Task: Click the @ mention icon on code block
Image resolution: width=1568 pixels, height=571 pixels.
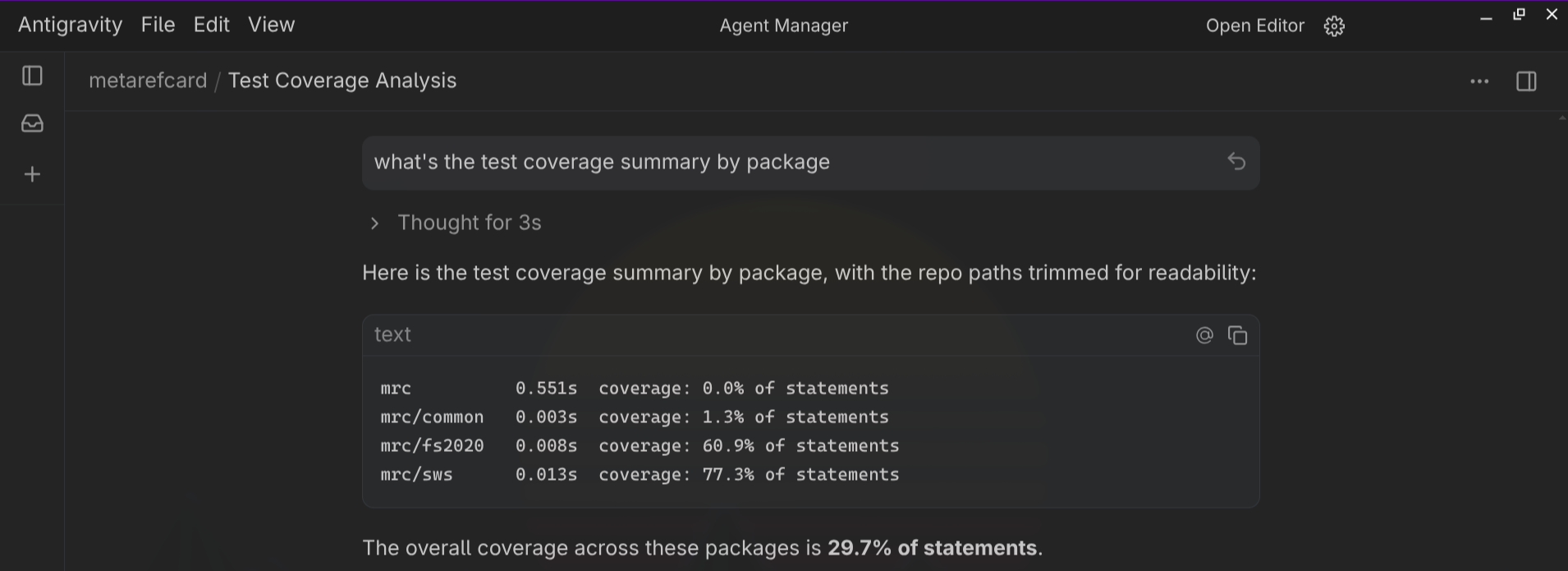Action: [x=1204, y=335]
